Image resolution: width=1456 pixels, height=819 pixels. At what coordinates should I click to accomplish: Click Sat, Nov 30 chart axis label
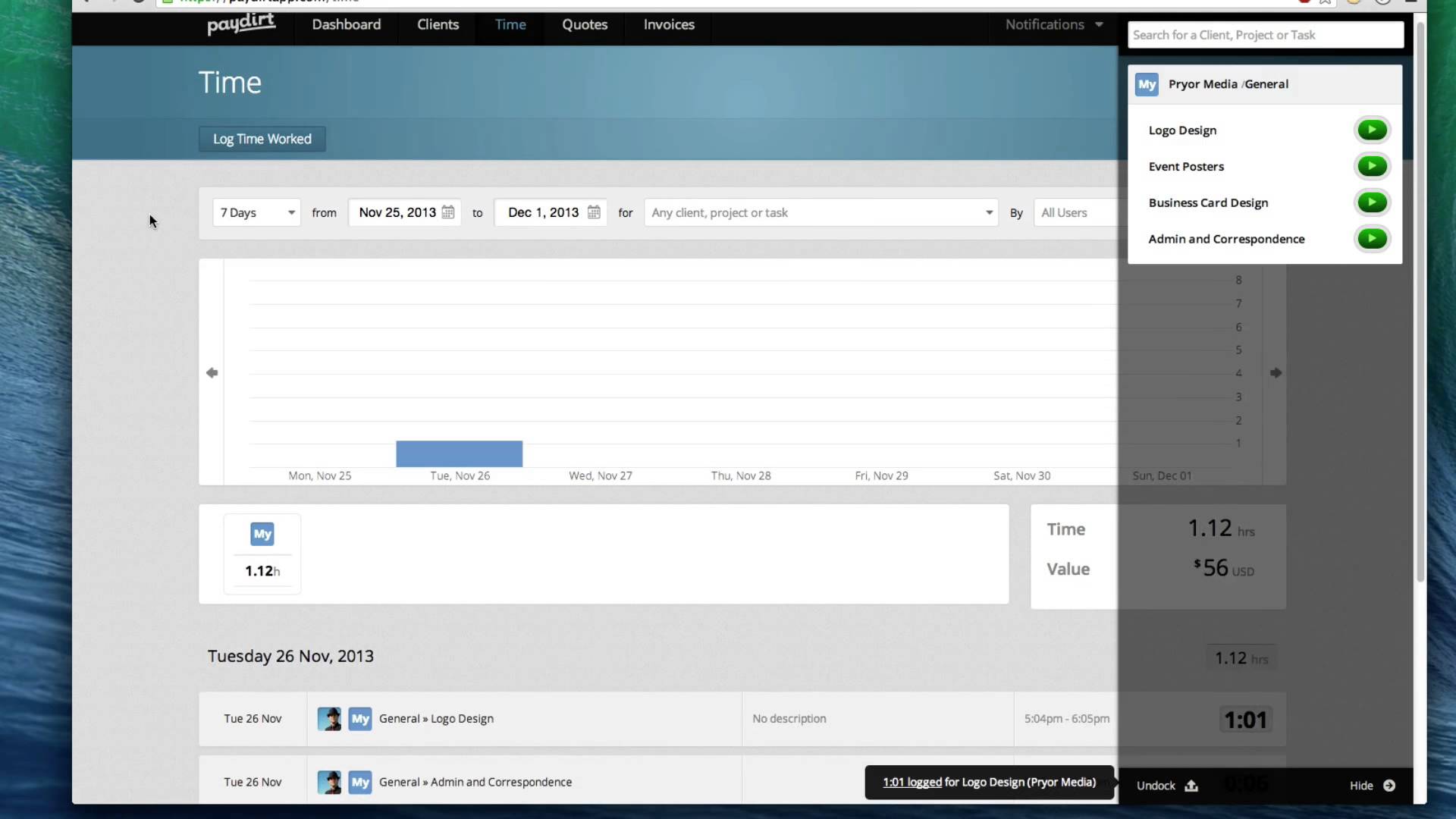click(x=1022, y=475)
